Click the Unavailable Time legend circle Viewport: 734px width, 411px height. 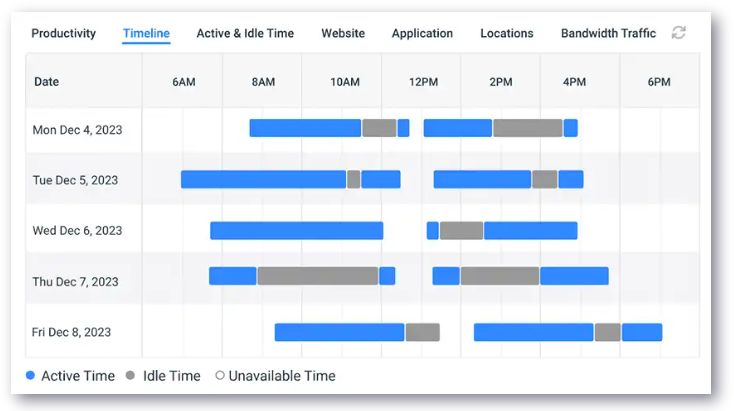pyautogui.click(x=220, y=375)
